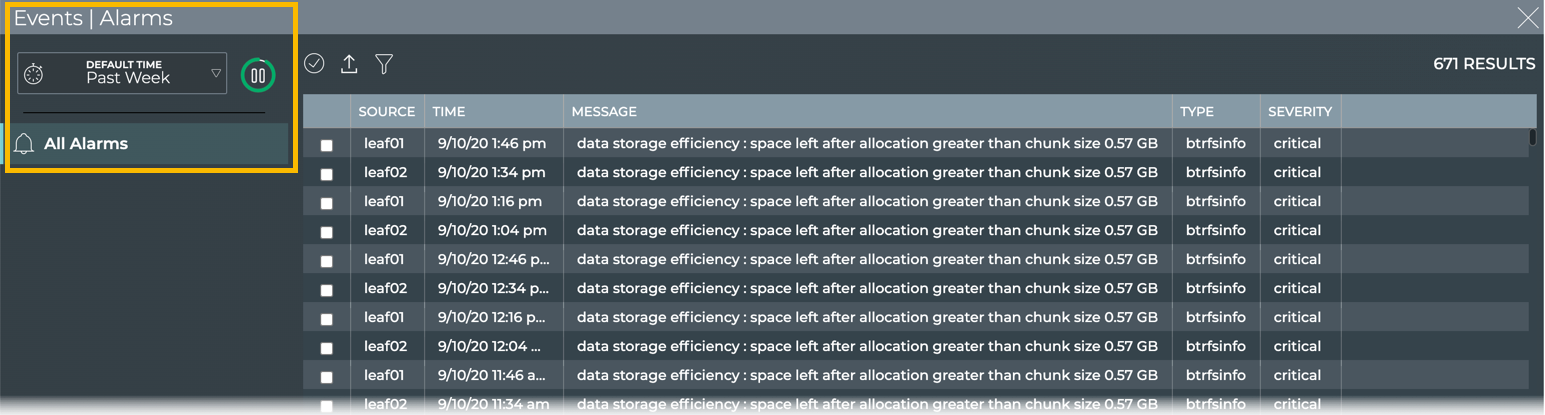
Task: Click the table's vertical scrollbar thumb
Action: click(1533, 138)
